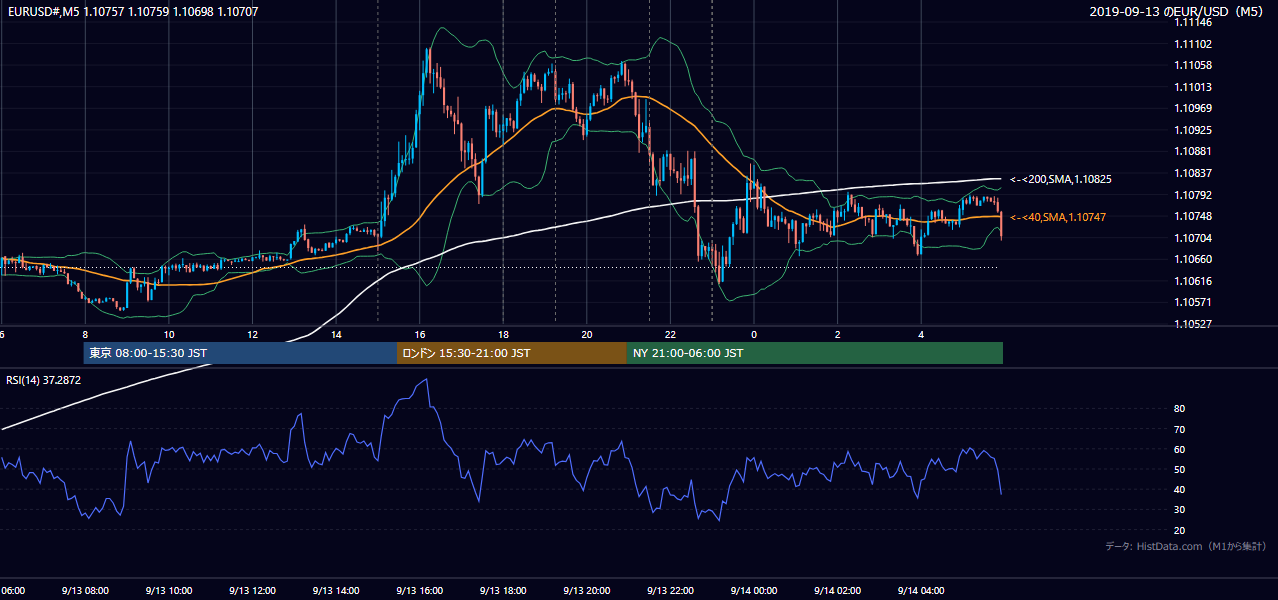This screenshot has height=600, width=1278.
Task: Click the 200 SMA label 1.10825
Action: (1060, 179)
